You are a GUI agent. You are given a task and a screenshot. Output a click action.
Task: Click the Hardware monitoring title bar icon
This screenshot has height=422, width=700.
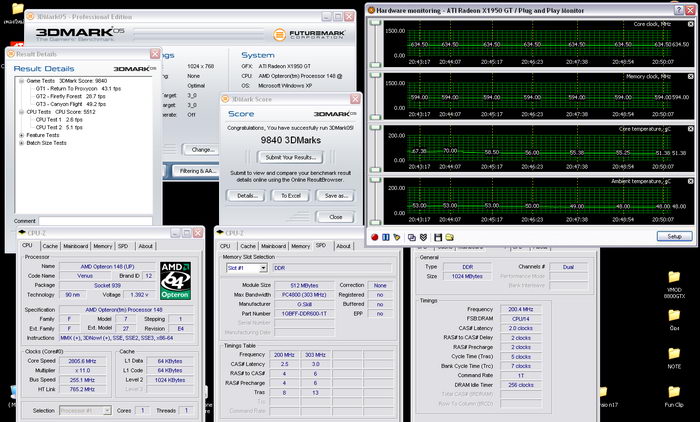click(x=371, y=10)
